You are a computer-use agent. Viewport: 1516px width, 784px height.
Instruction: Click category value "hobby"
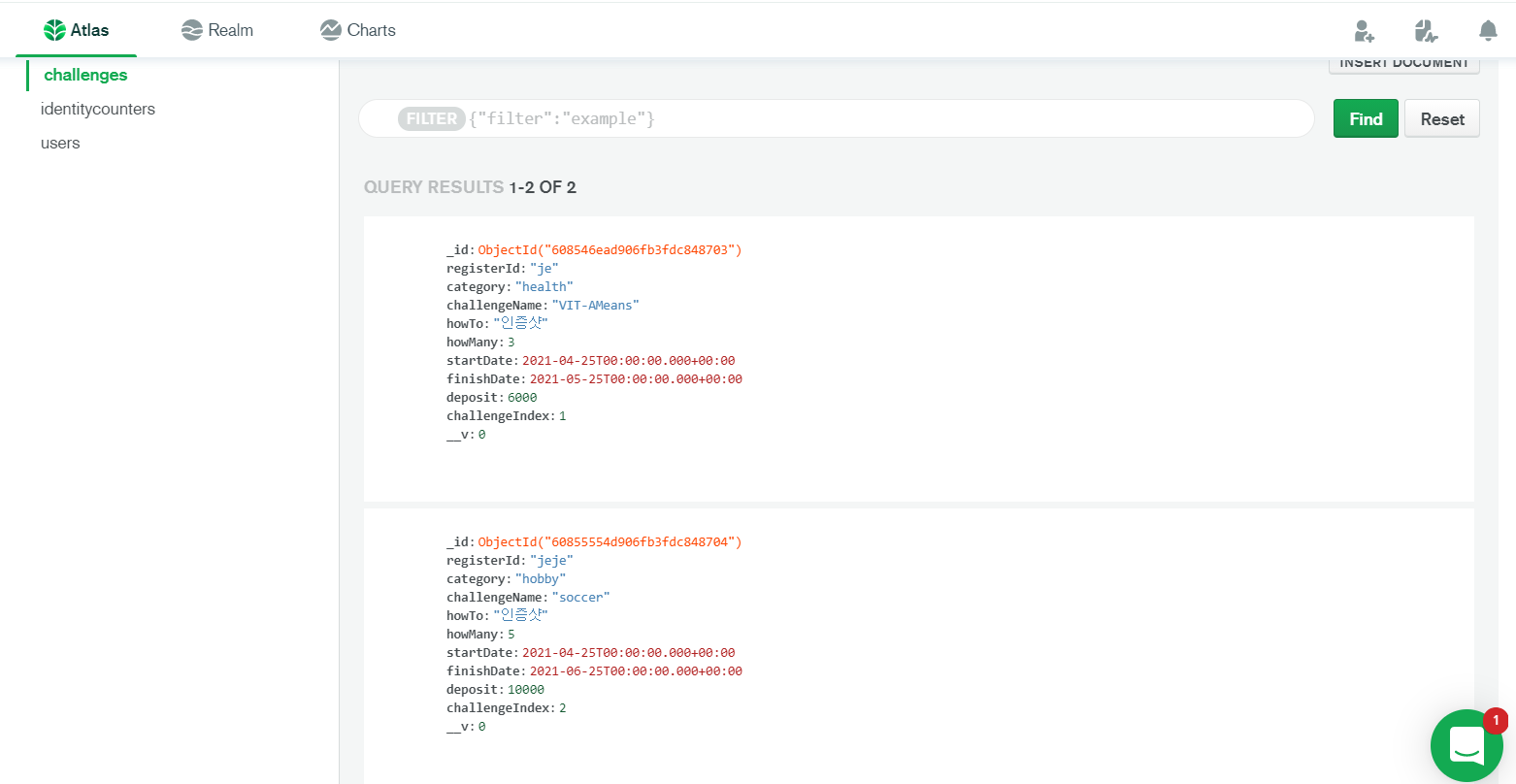tap(541, 578)
